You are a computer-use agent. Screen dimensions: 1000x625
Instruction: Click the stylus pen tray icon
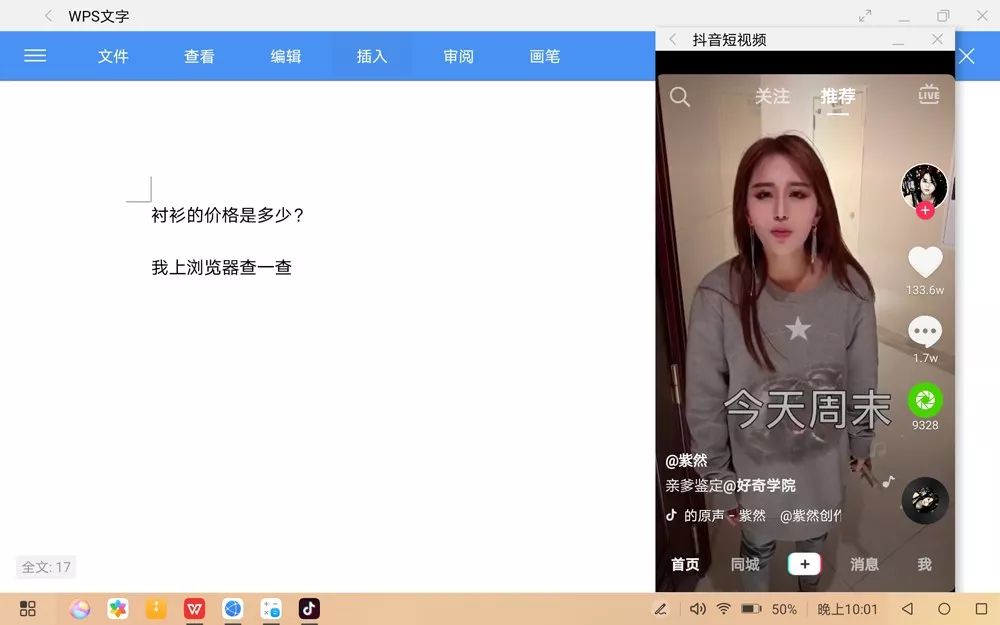point(660,609)
